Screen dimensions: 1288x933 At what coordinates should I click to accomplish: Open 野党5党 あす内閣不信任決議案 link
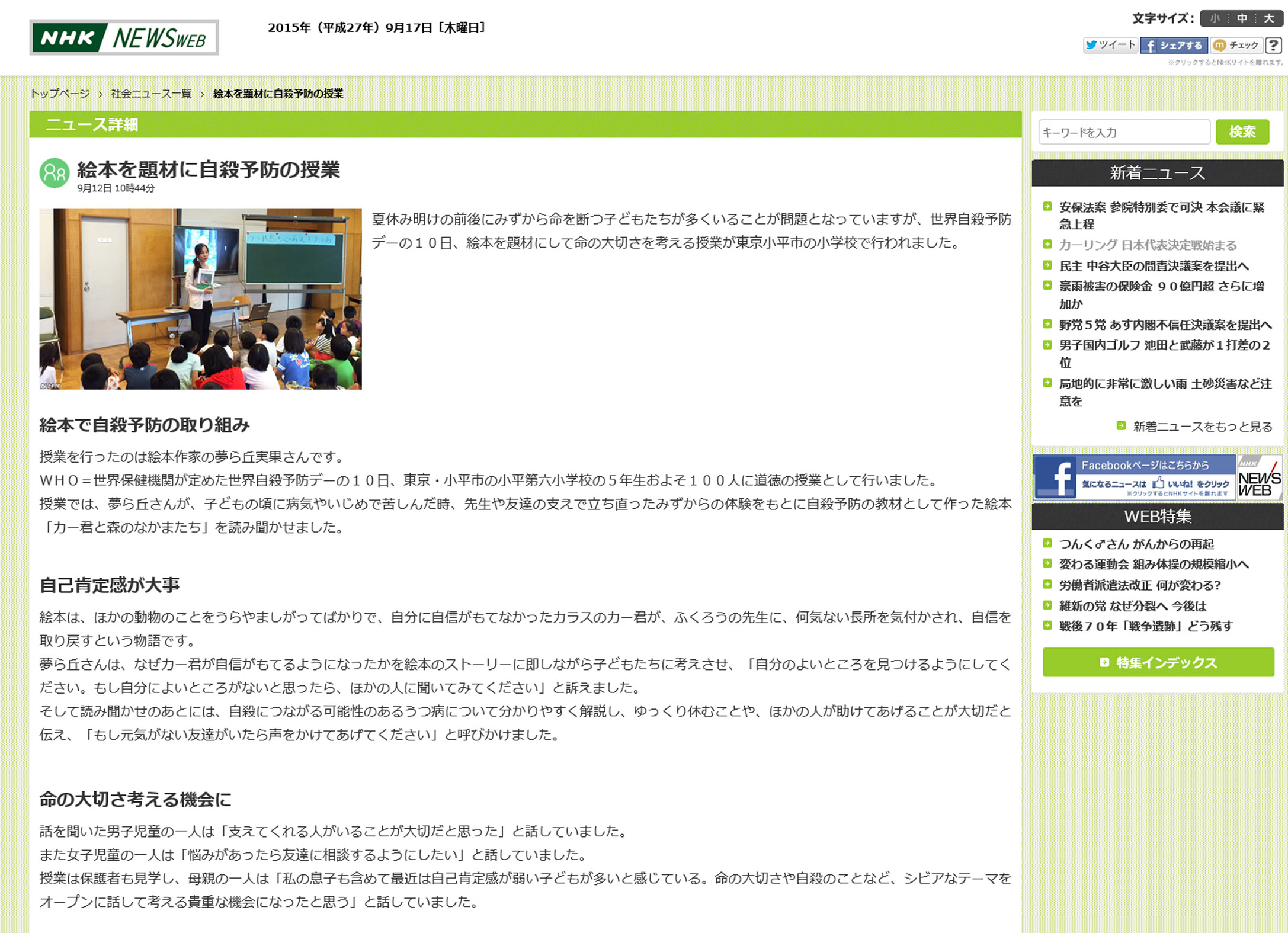pos(1165,325)
